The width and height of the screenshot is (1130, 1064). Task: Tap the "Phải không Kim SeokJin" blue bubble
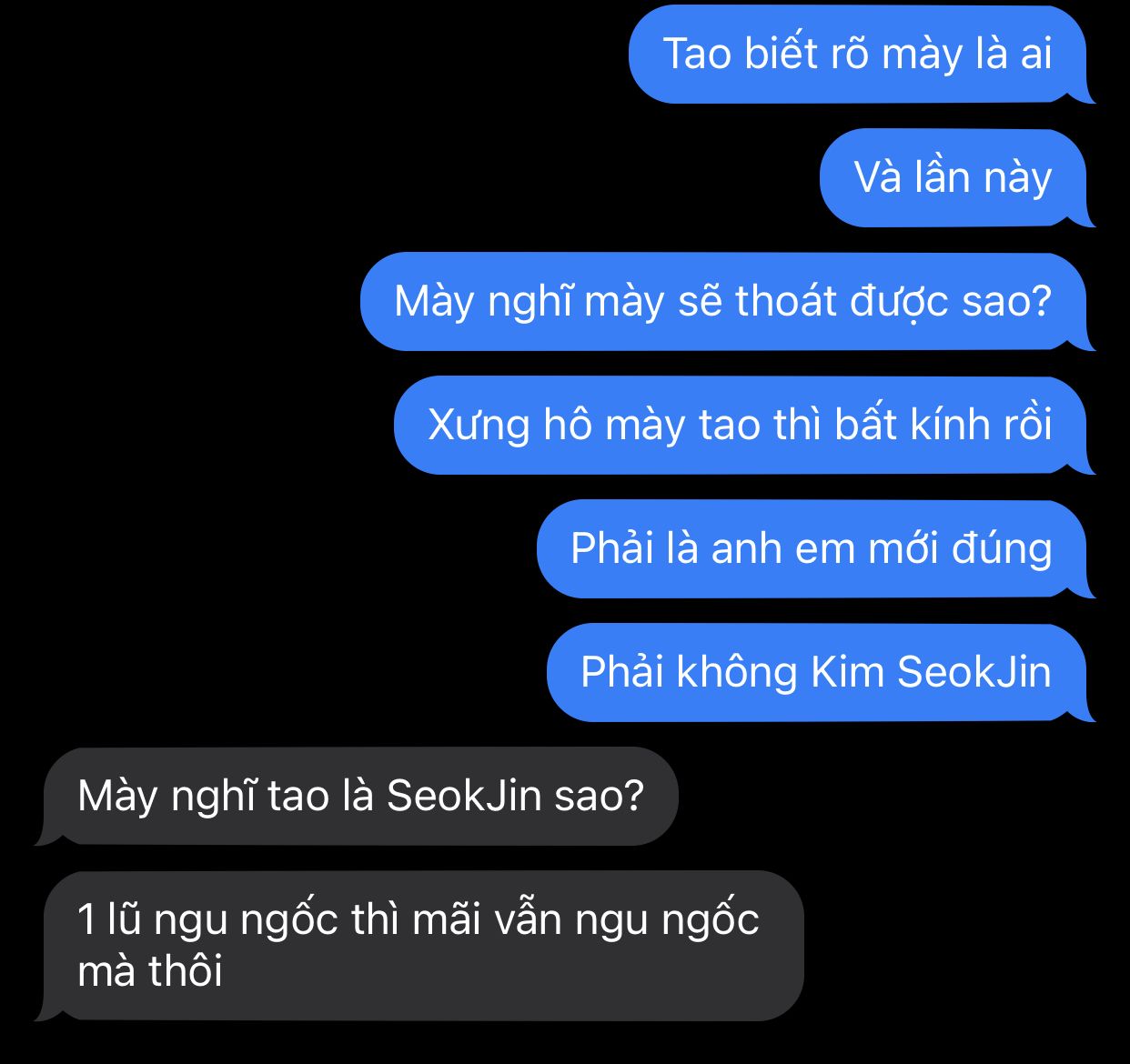[x=817, y=673]
